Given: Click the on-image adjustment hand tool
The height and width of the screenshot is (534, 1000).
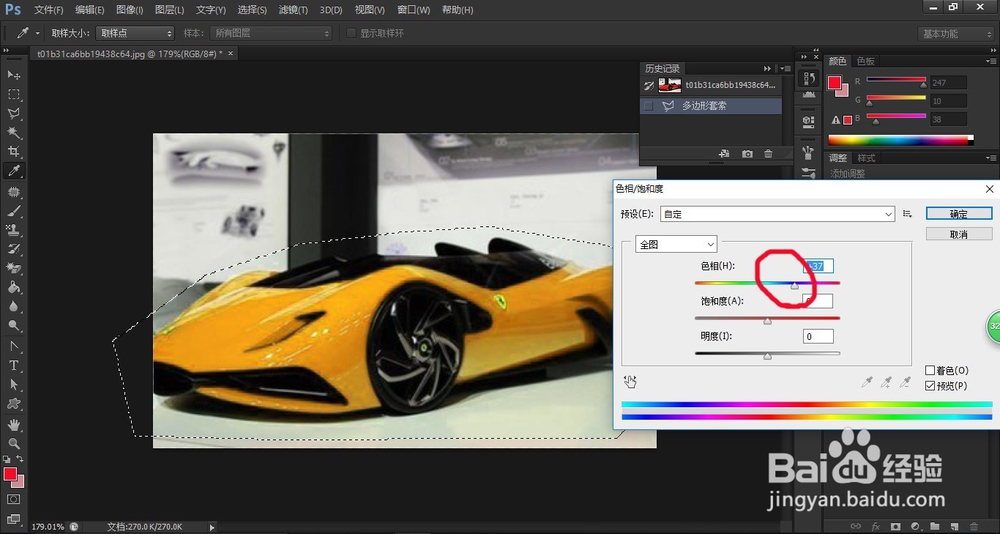Looking at the screenshot, I should click(630, 382).
